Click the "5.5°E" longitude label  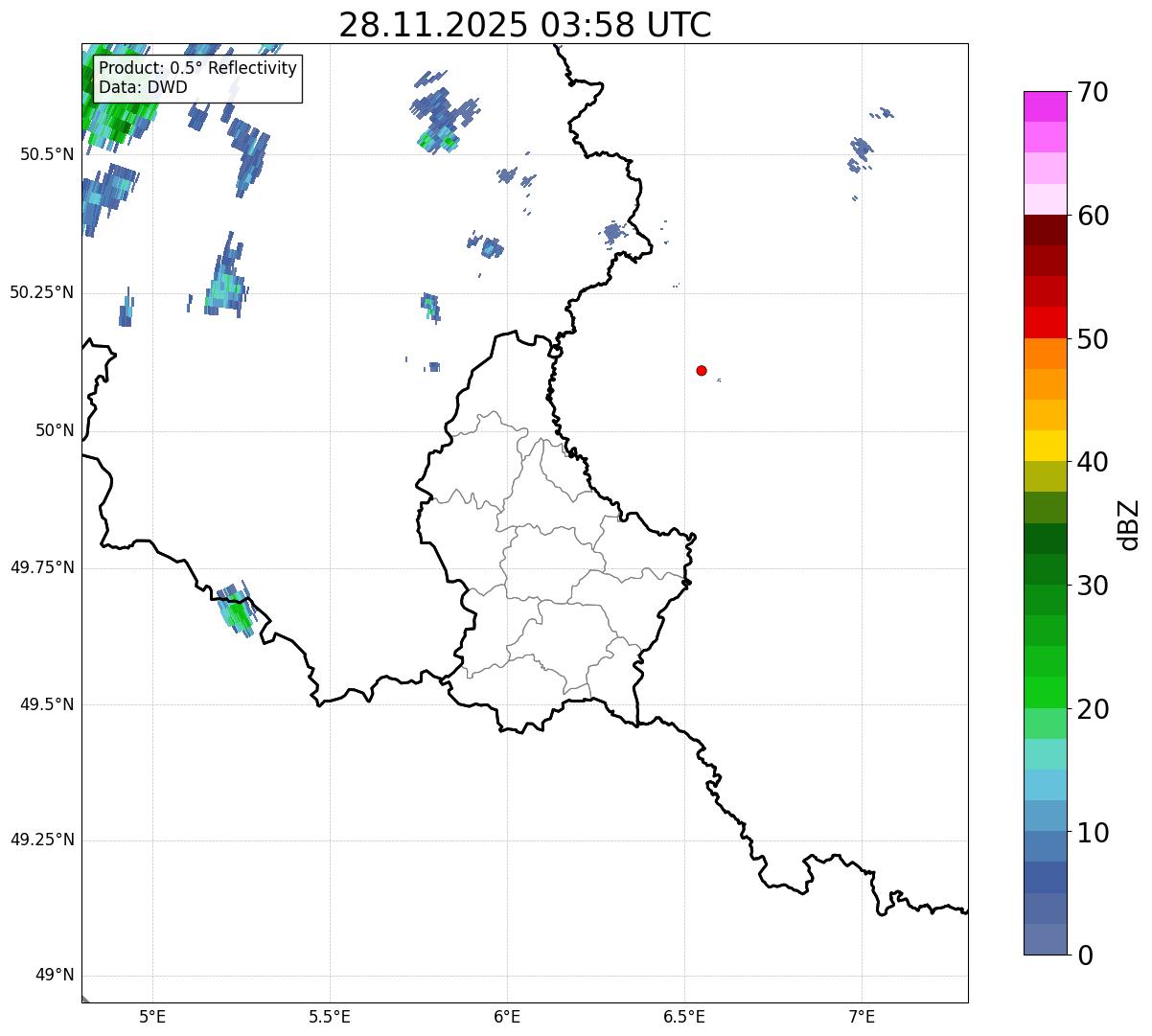coord(330,1016)
